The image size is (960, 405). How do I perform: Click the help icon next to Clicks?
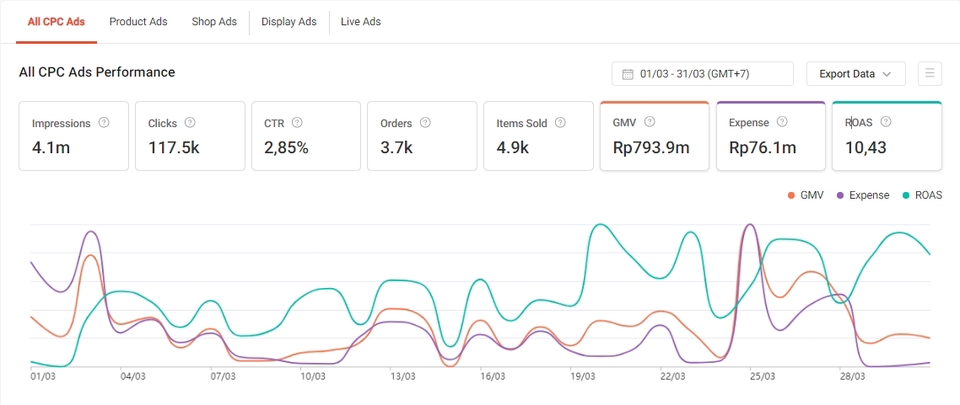(x=190, y=123)
